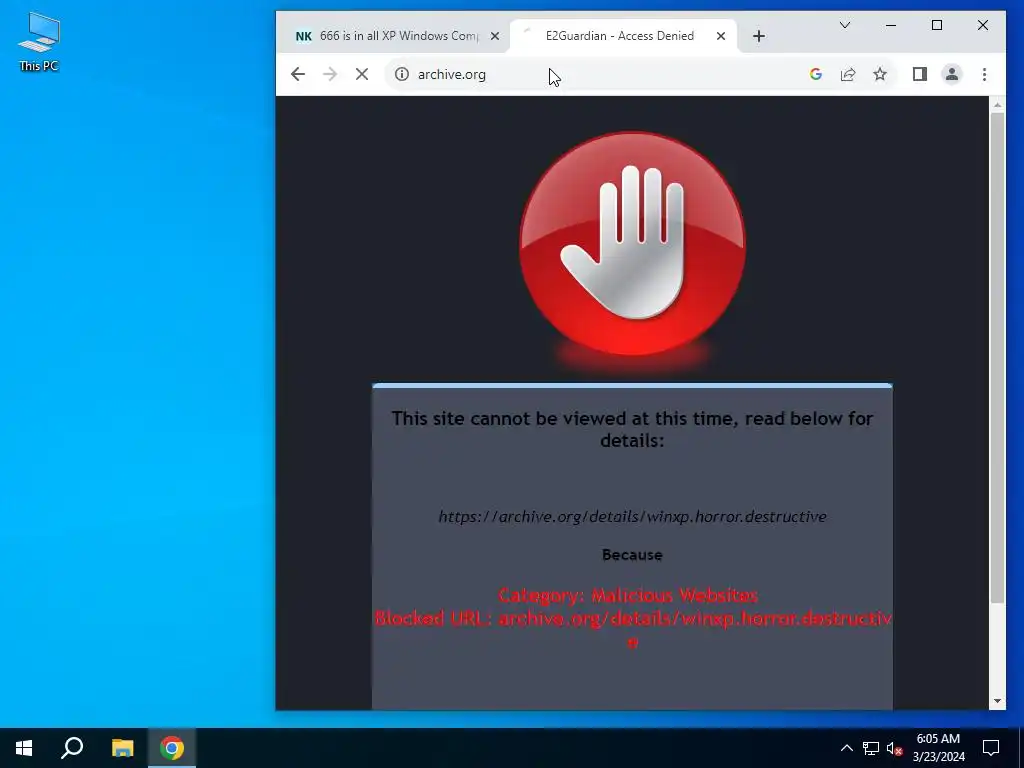
Task: Click the scrollbar down arrow
Action: [x=997, y=701]
